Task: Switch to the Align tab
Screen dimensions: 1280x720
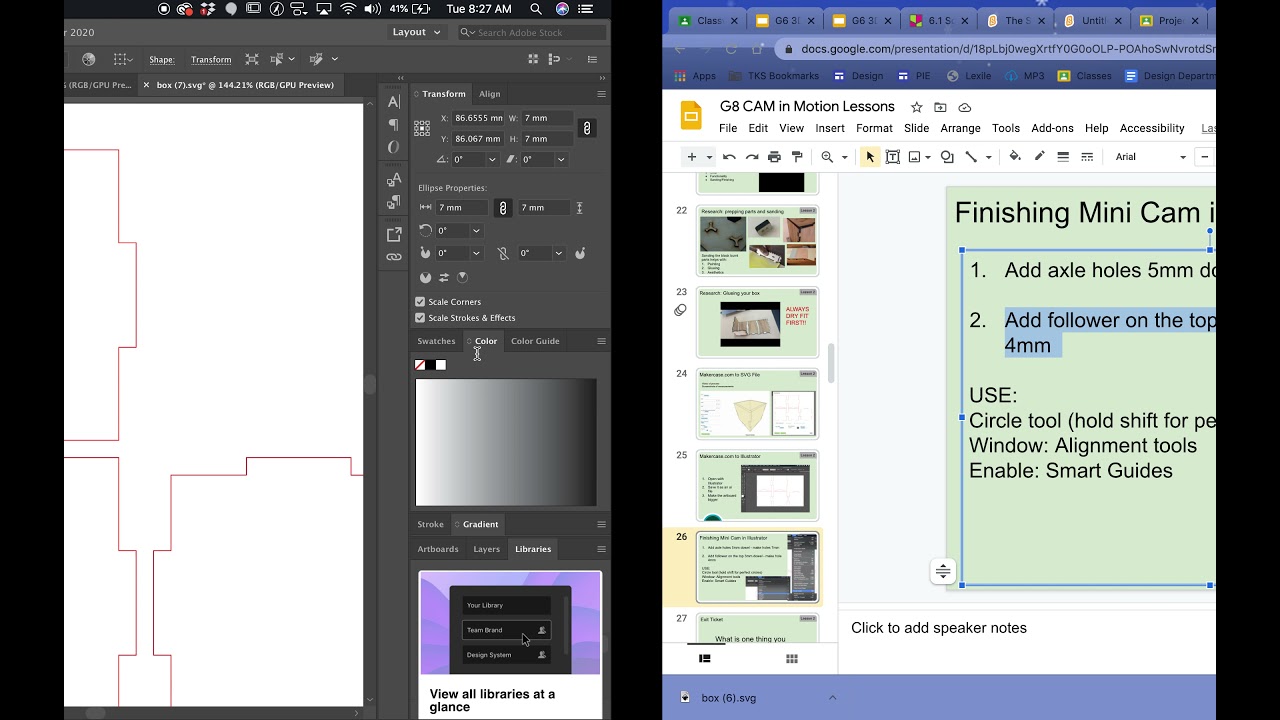Action: coord(490,94)
